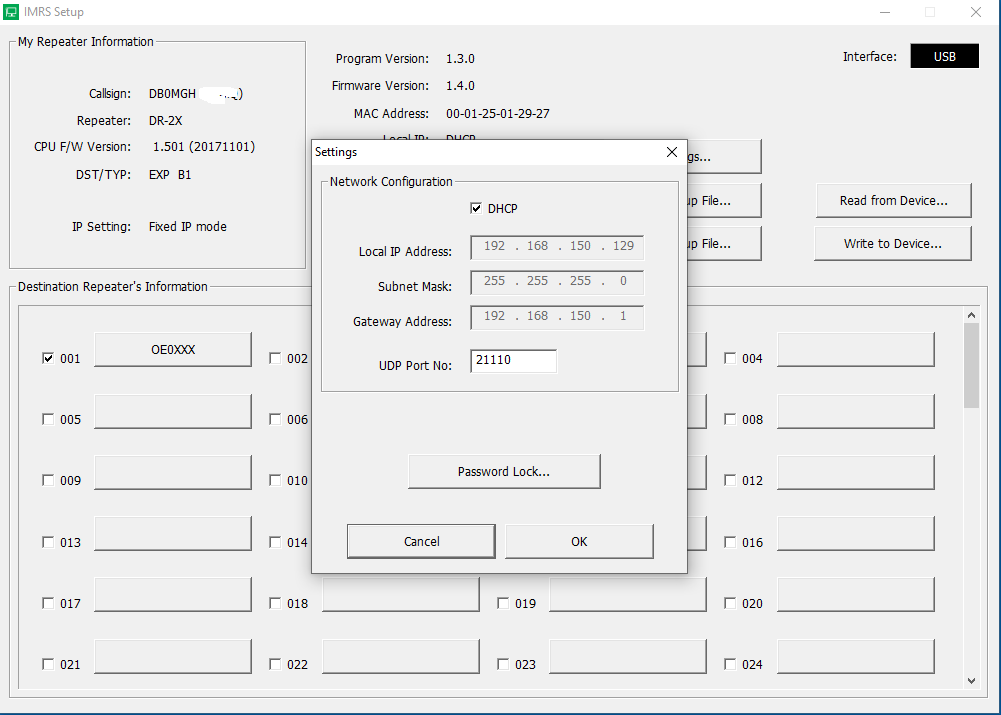The height and width of the screenshot is (715, 1001).
Task: Click the USB interface indicator
Action: click(944, 57)
